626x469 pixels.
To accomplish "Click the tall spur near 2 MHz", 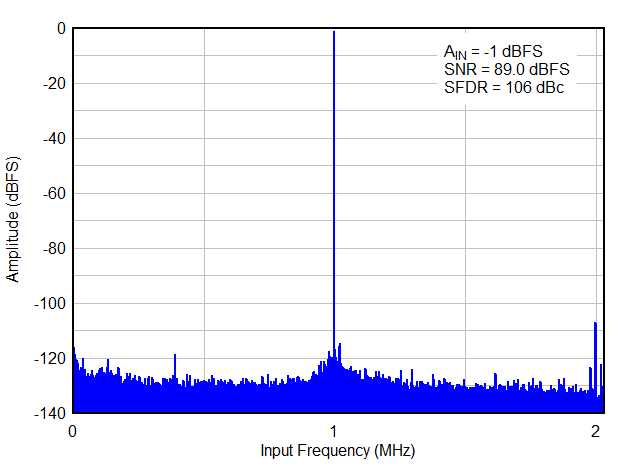I will pyautogui.click(x=595, y=324).
